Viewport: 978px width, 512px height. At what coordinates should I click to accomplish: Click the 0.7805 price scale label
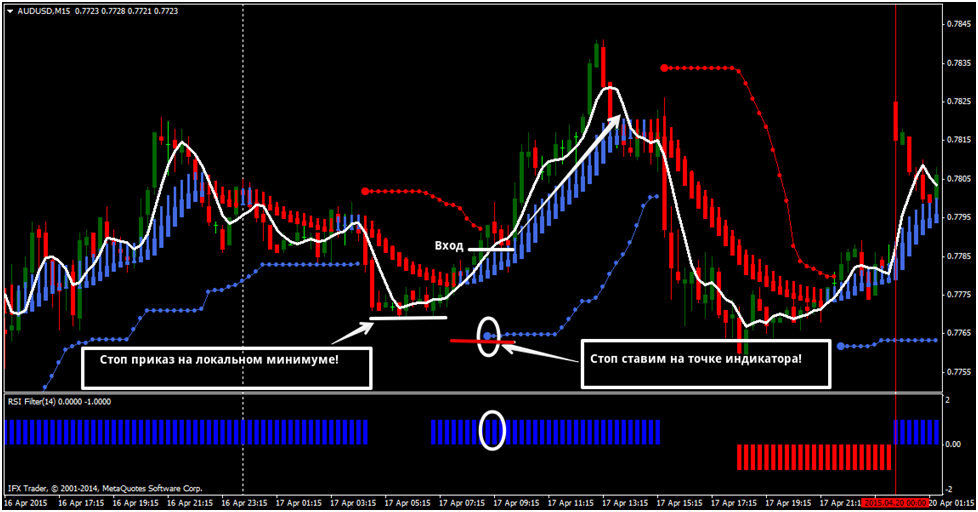(957, 179)
